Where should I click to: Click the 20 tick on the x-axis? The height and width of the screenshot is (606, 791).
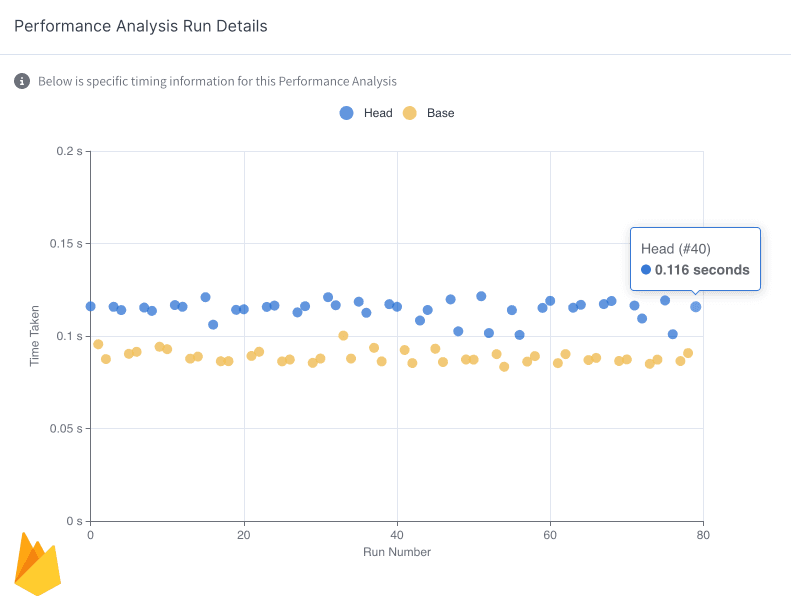click(244, 535)
